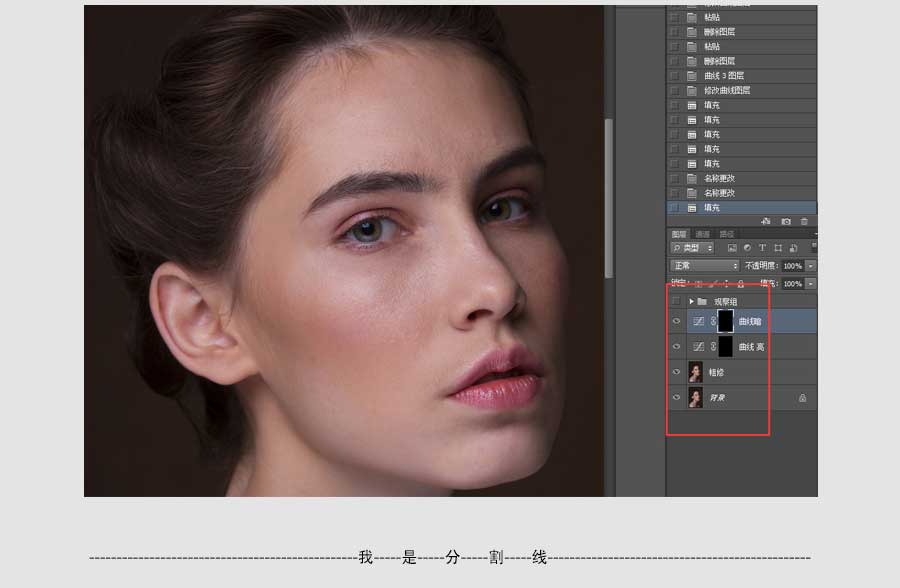Open the 不透明度 opacity dropdown arrow
Image resolution: width=900 pixels, height=588 pixels.
click(810, 266)
